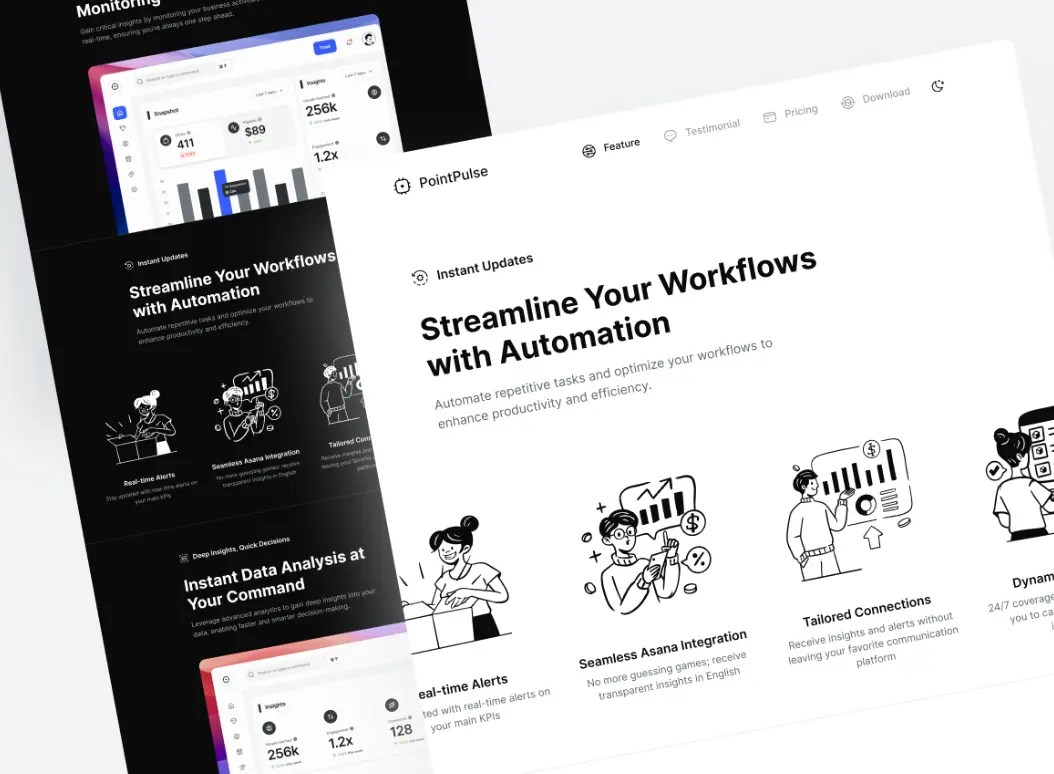Click the sidebar logo in Snapshot dashboard
Screen dimensions: 1054x774
click(x=115, y=86)
